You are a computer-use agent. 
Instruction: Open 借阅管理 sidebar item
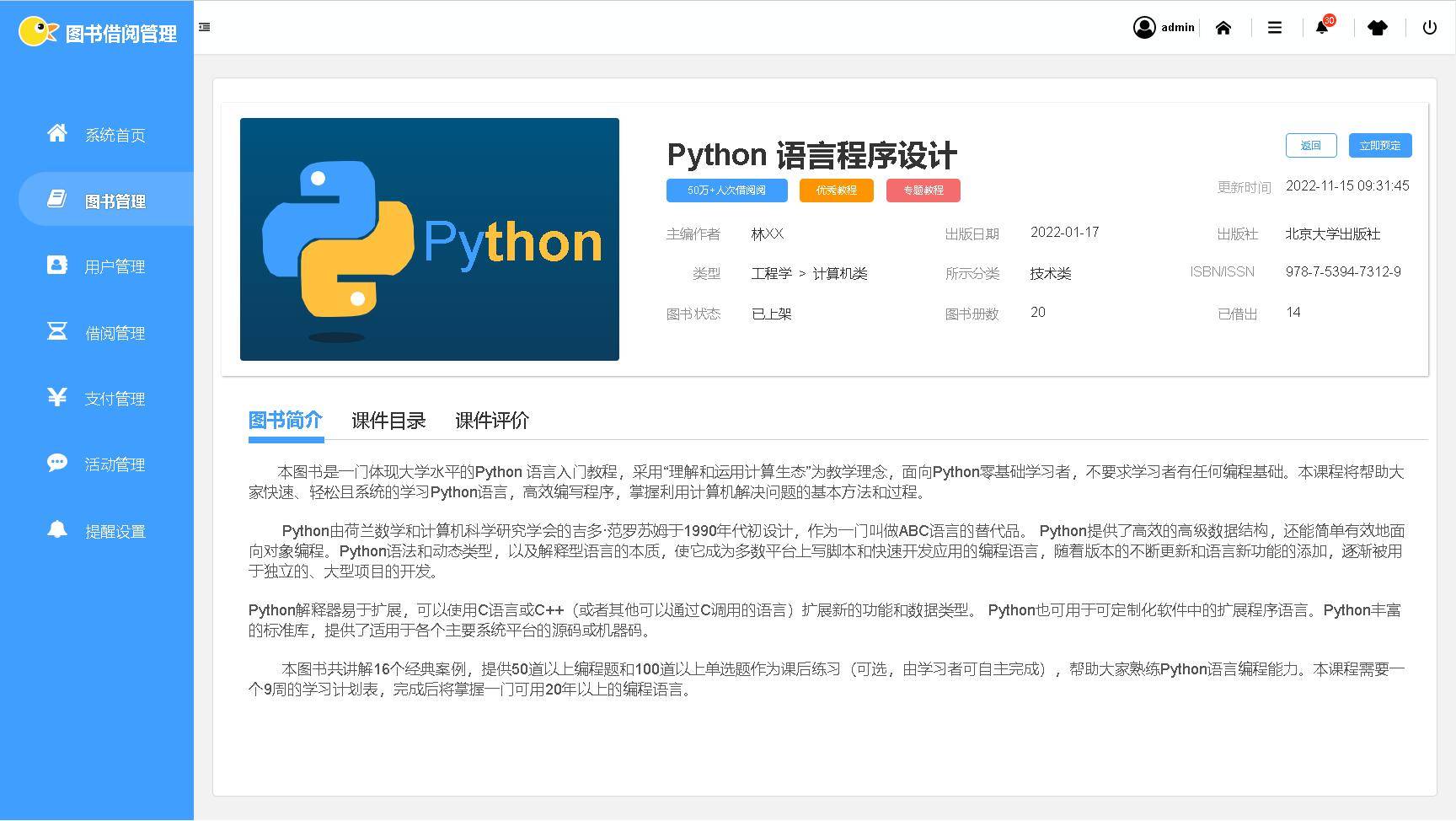[115, 333]
